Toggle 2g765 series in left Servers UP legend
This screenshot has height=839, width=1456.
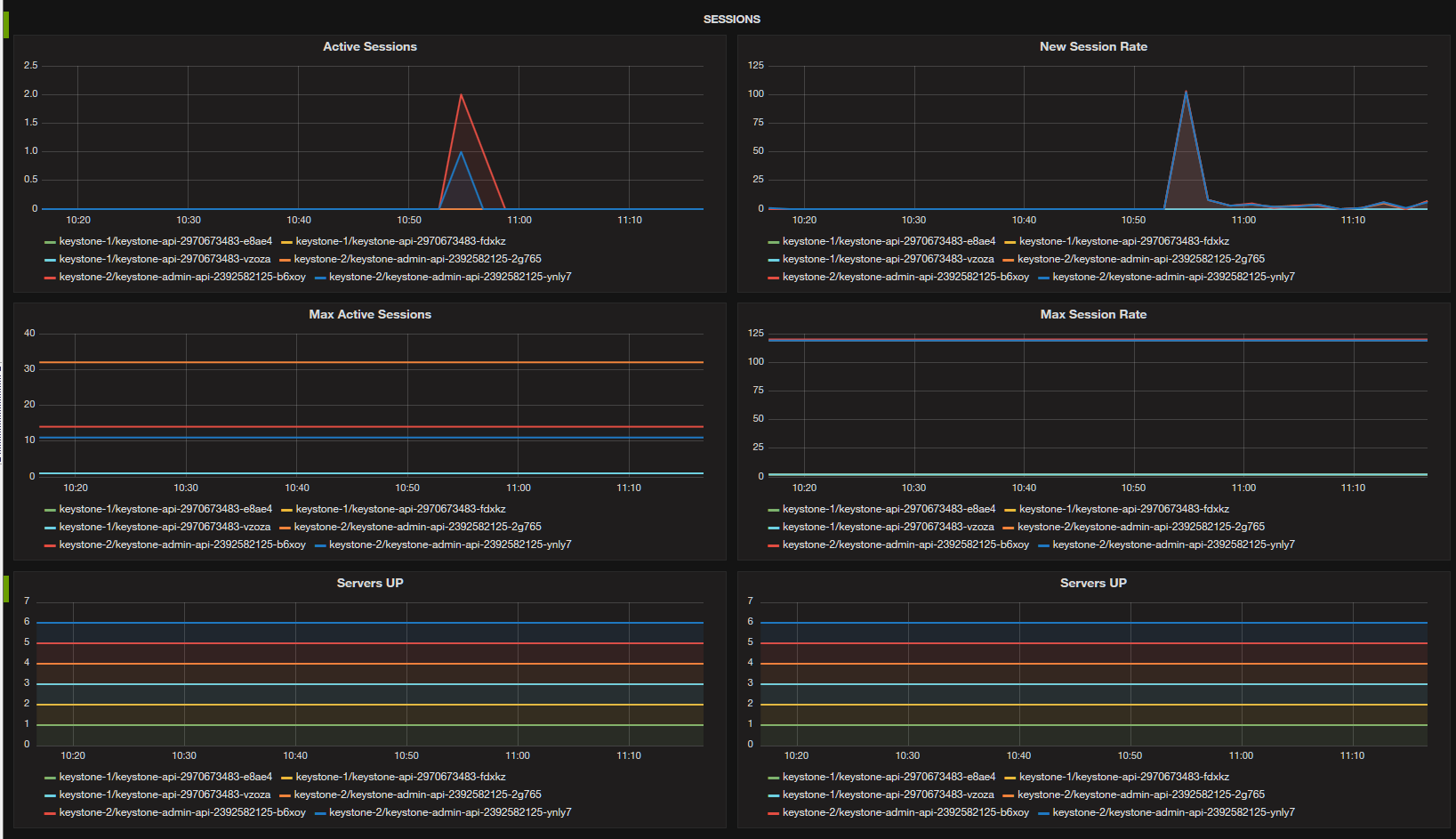(417, 795)
